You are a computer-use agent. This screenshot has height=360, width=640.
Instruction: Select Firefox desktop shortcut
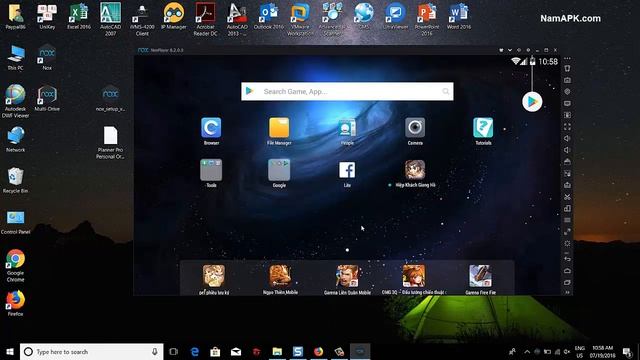pos(16,302)
